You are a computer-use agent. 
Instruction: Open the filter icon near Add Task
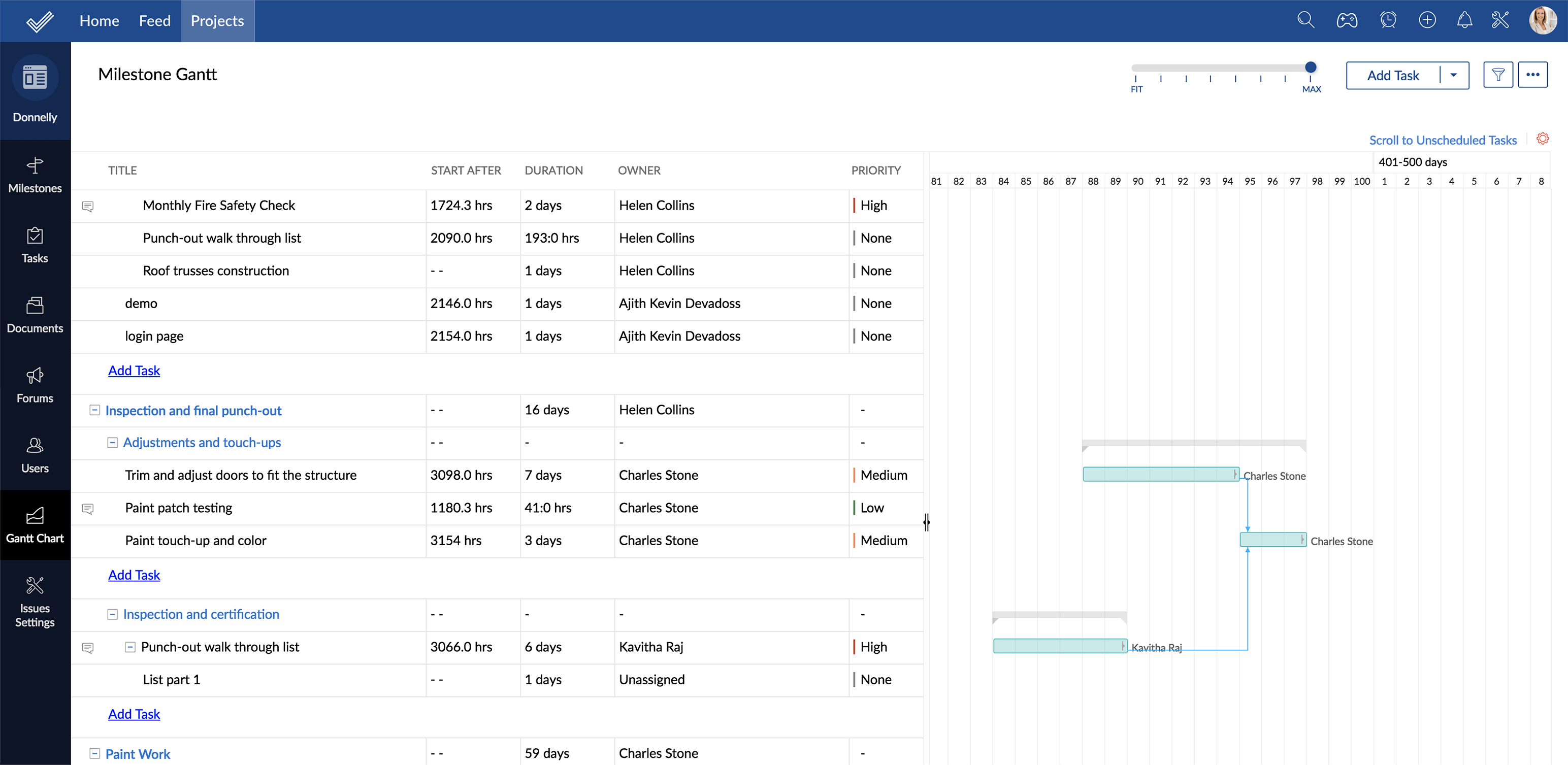pos(1498,75)
